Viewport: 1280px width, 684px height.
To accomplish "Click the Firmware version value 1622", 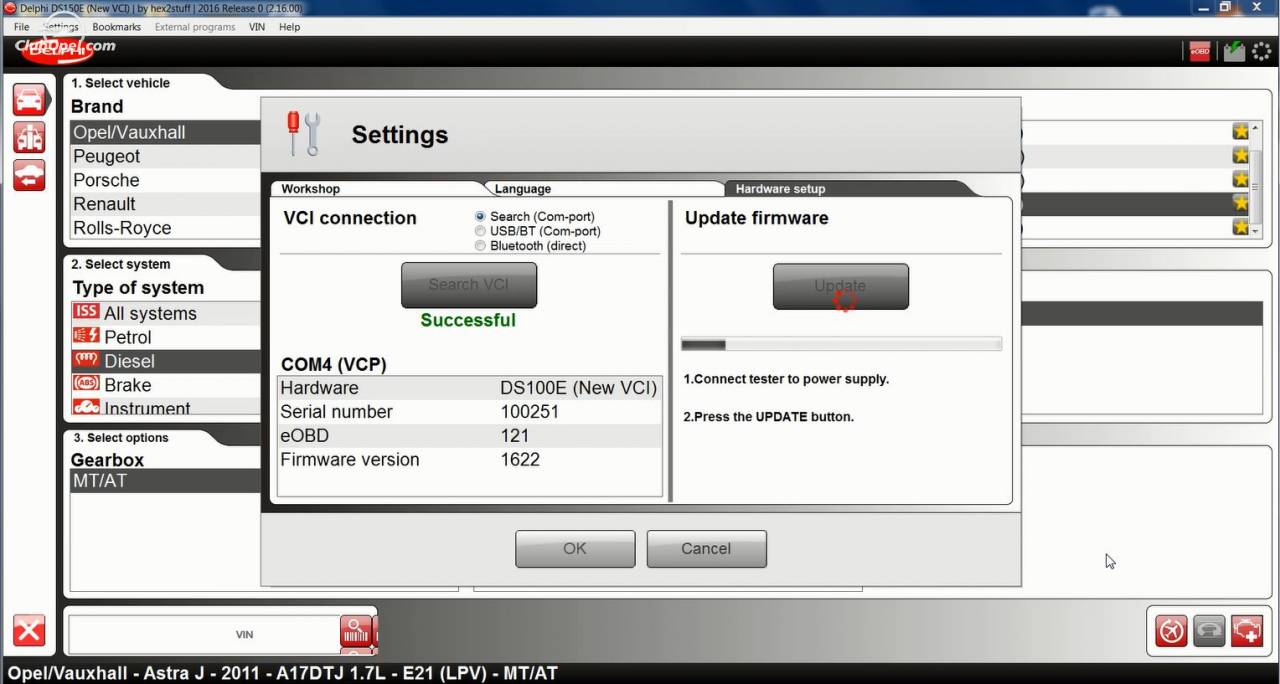I will 520,460.
